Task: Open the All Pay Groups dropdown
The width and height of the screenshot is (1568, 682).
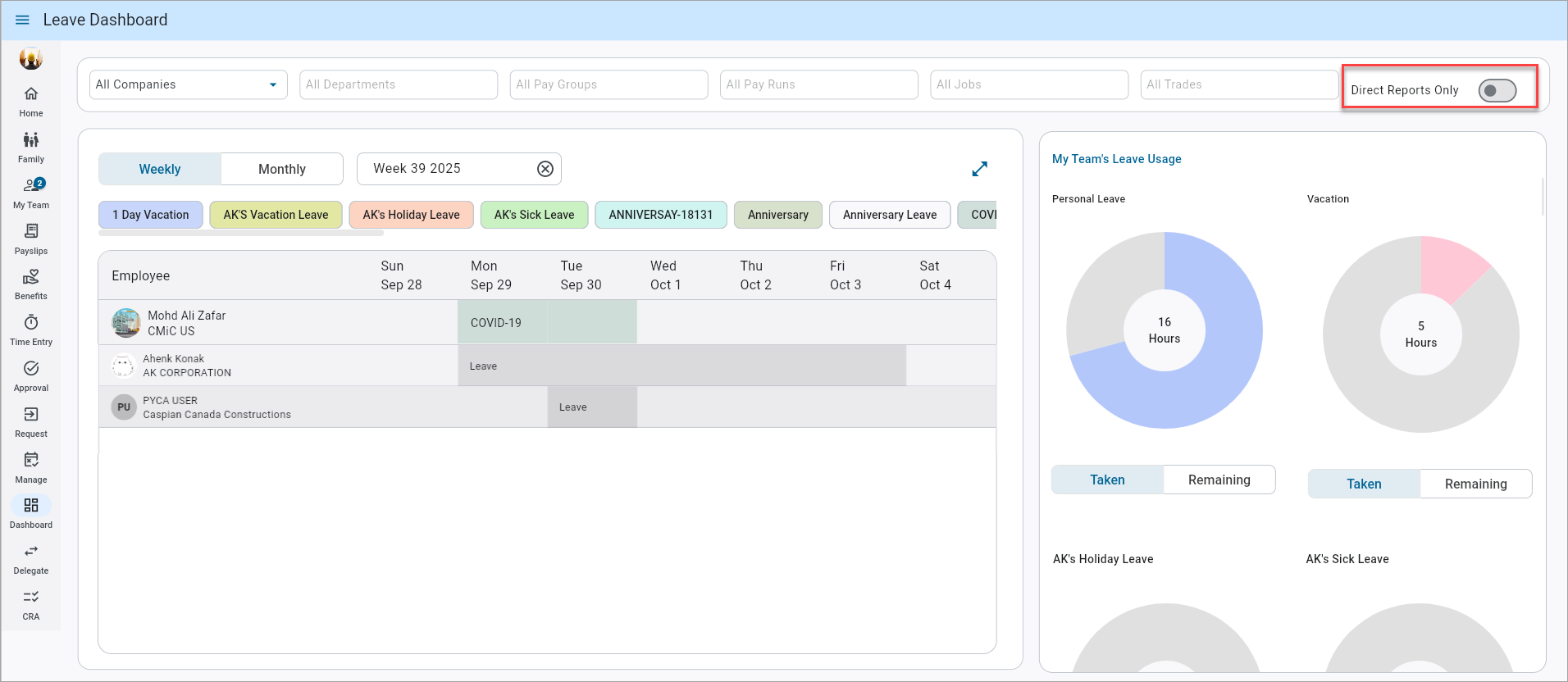Action: pyautogui.click(x=608, y=84)
